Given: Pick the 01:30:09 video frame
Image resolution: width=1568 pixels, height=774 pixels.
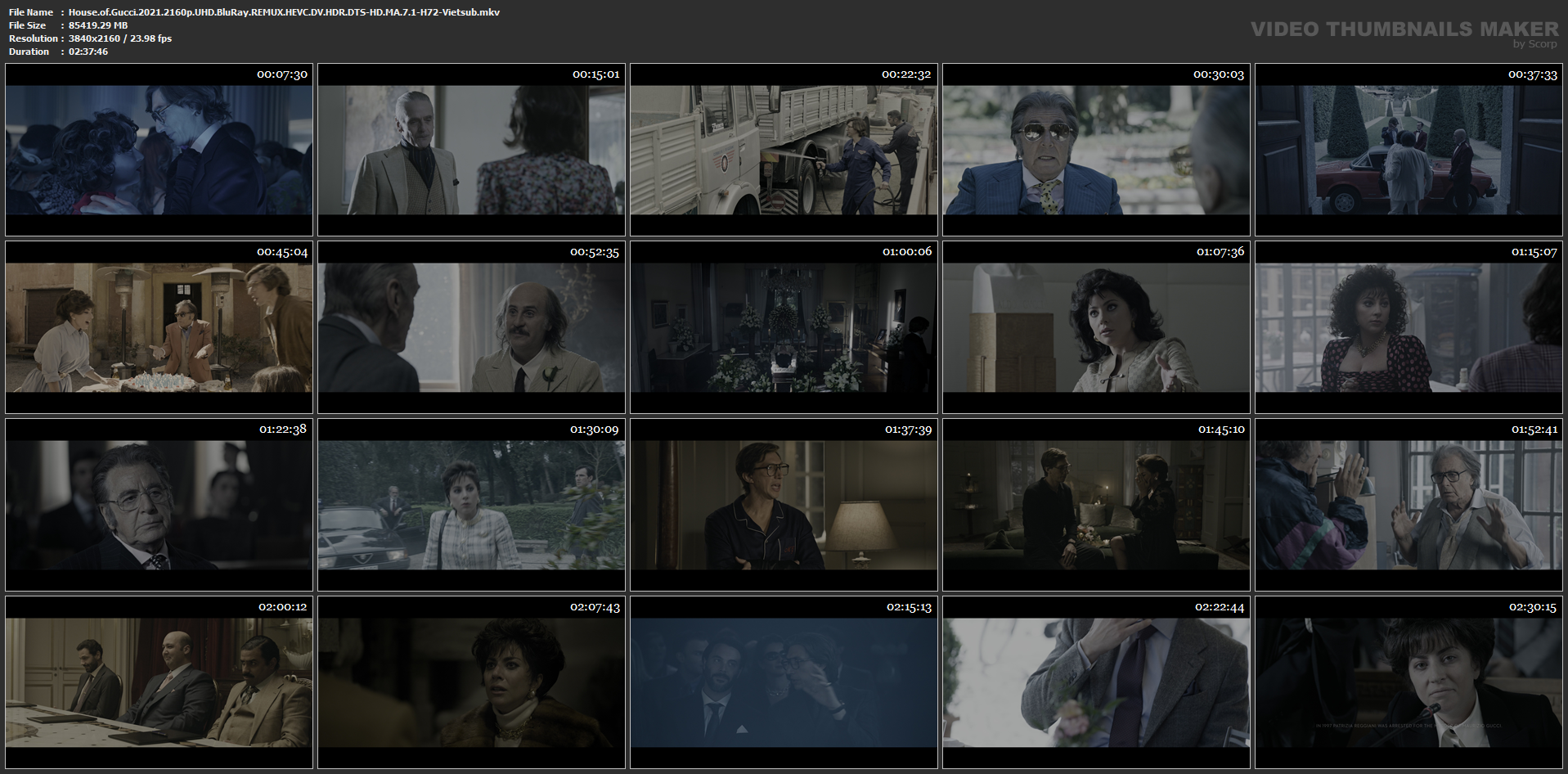Looking at the screenshot, I should pyautogui.click(x=471, y=505).
